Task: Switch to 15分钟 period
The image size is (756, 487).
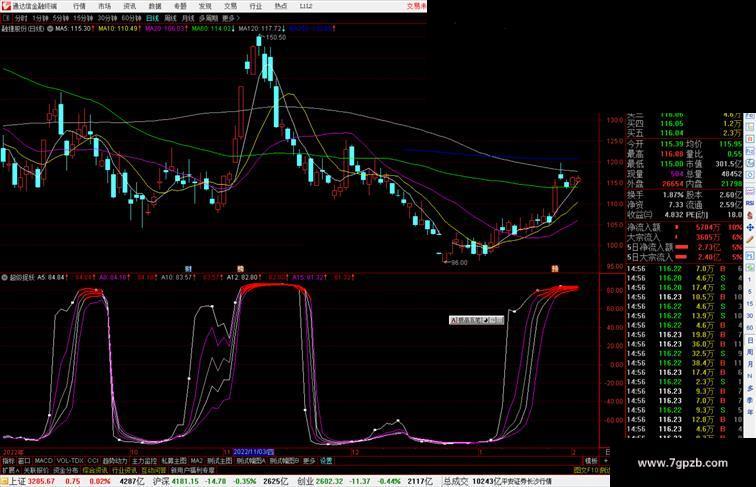Action: (83, 18)
